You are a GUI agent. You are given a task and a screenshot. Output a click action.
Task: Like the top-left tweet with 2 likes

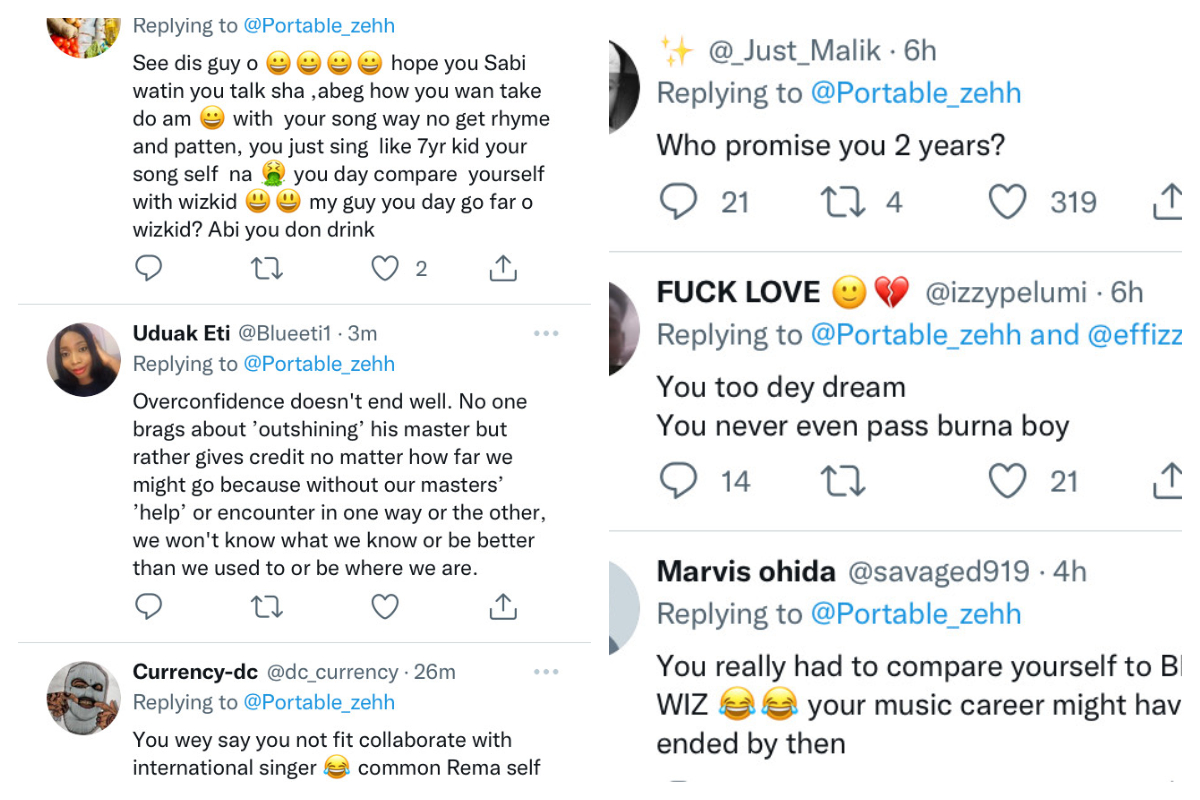pos(385,269)
